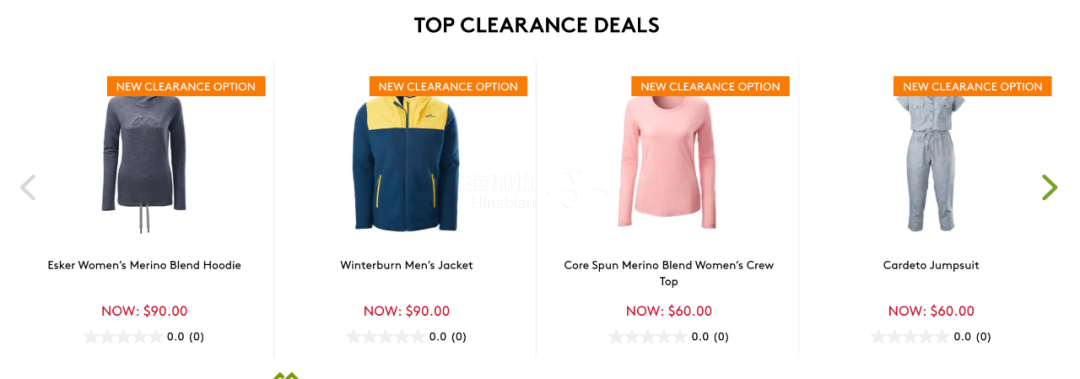Open the pink Core Spun Crew Top image
Image resolution: width=1080 pixels, height=379 pixels.
tap(668, 163)
